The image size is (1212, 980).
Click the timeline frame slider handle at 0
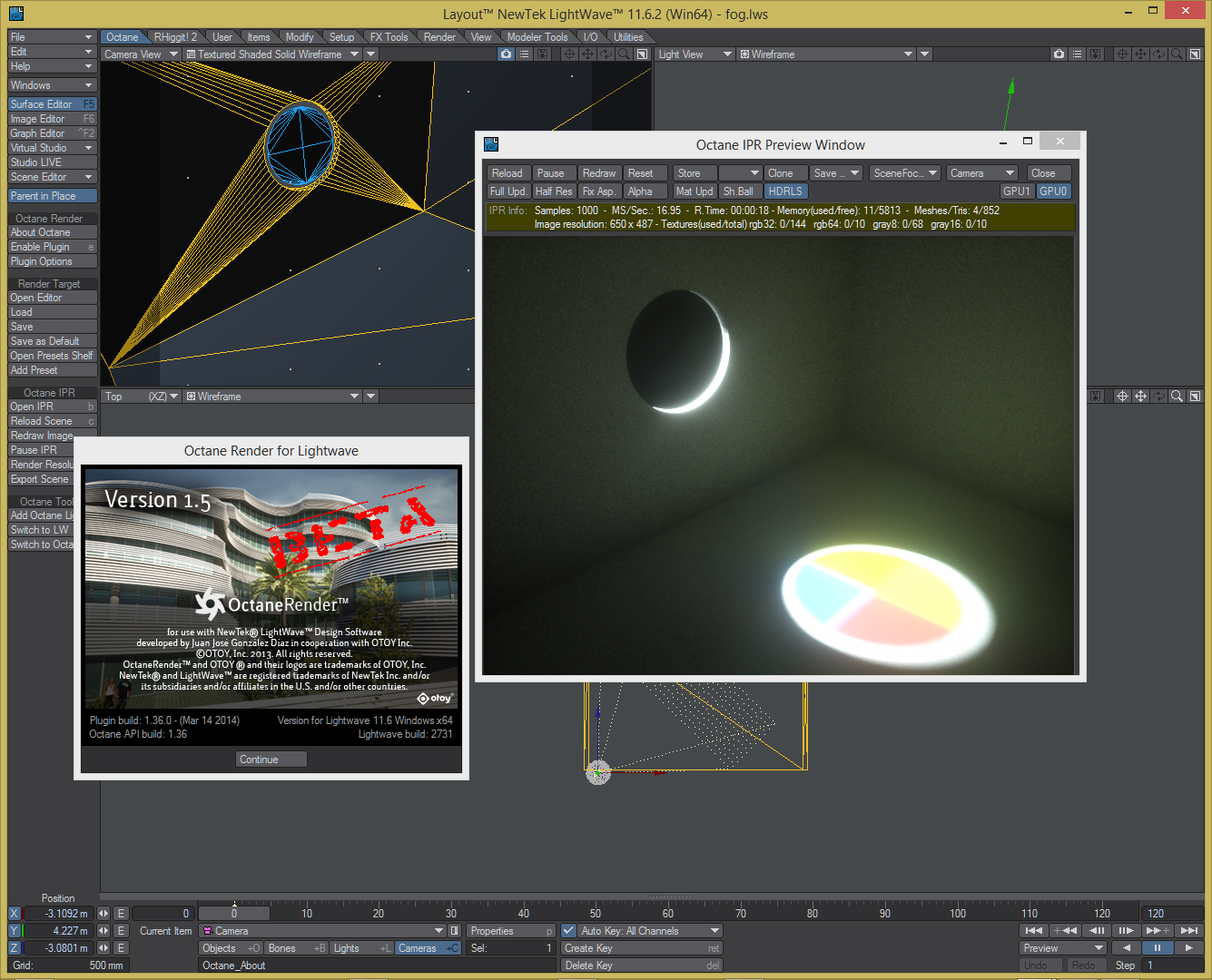[x=234, y=914]
